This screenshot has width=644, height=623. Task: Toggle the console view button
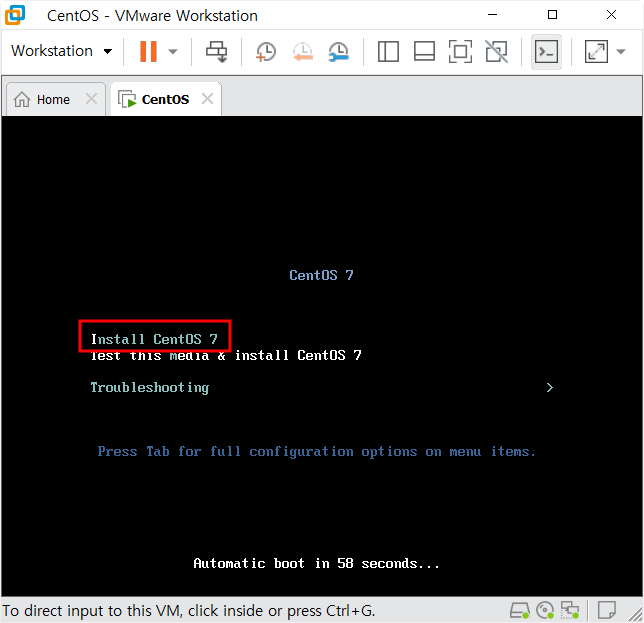546,52
